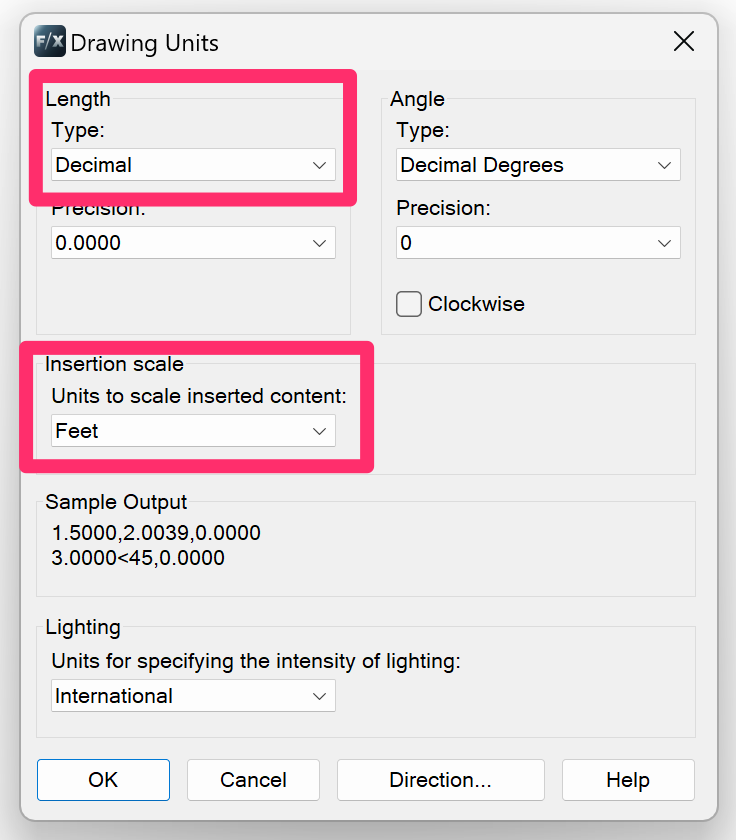This screenshot has width=736, height=840.
Task: Click the Angle group label
Action: pos(417,98)
